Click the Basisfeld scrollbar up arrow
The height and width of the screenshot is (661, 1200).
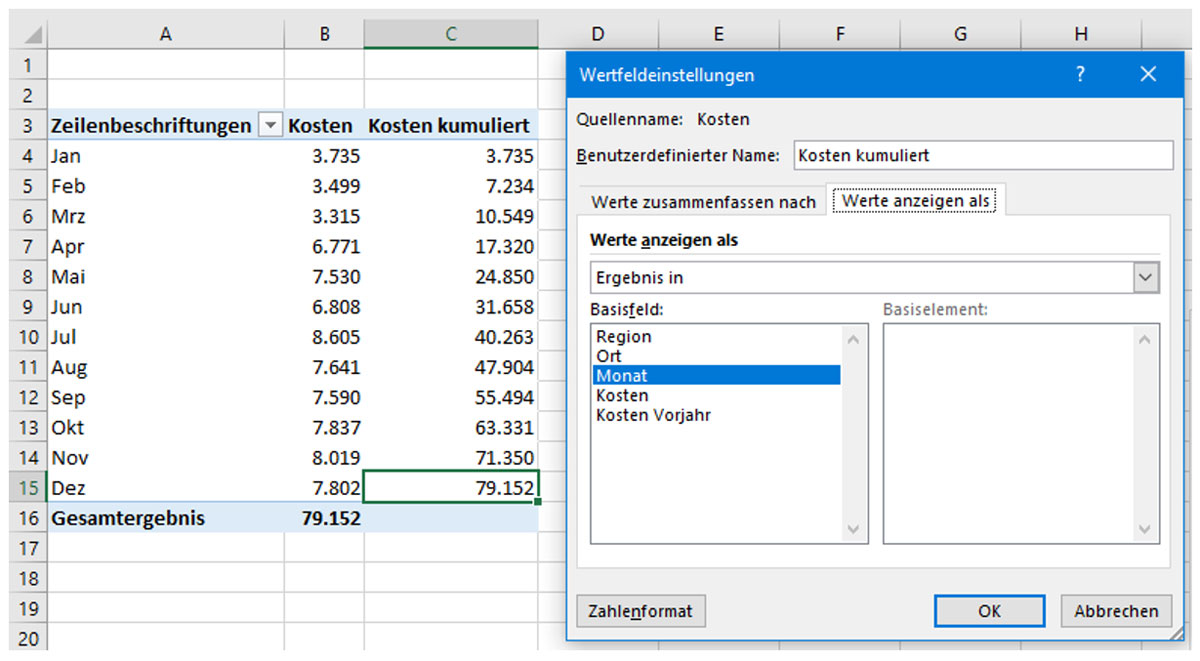852,338
